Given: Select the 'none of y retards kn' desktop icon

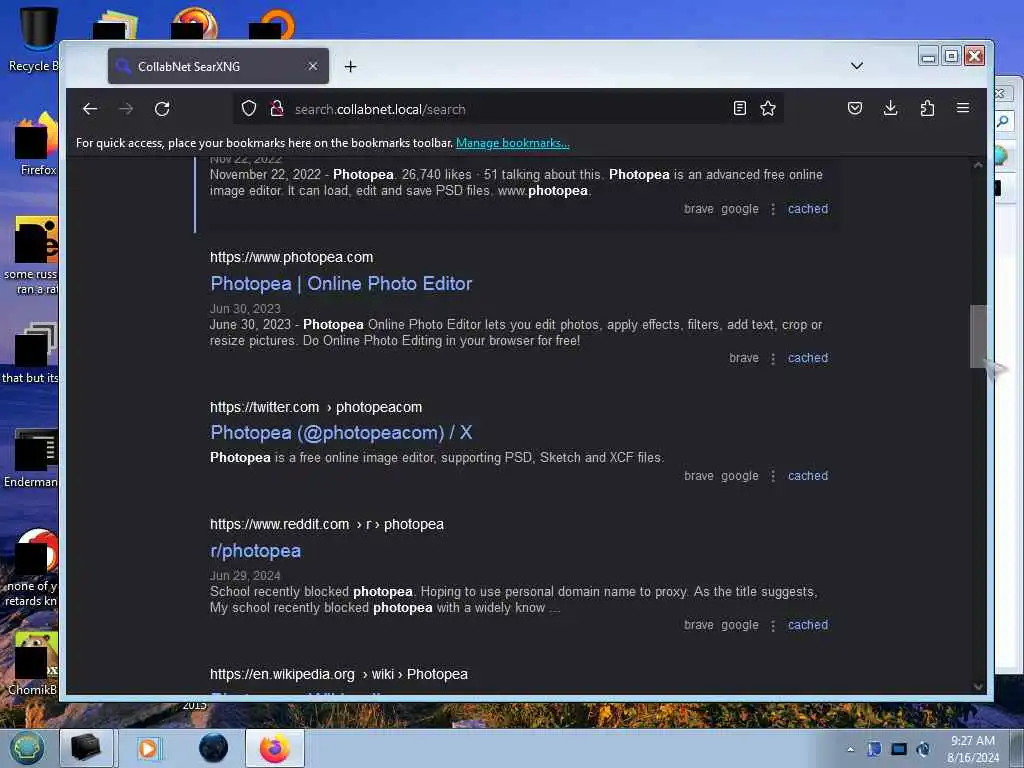Looking at the screenshot, I should [31, 568].
